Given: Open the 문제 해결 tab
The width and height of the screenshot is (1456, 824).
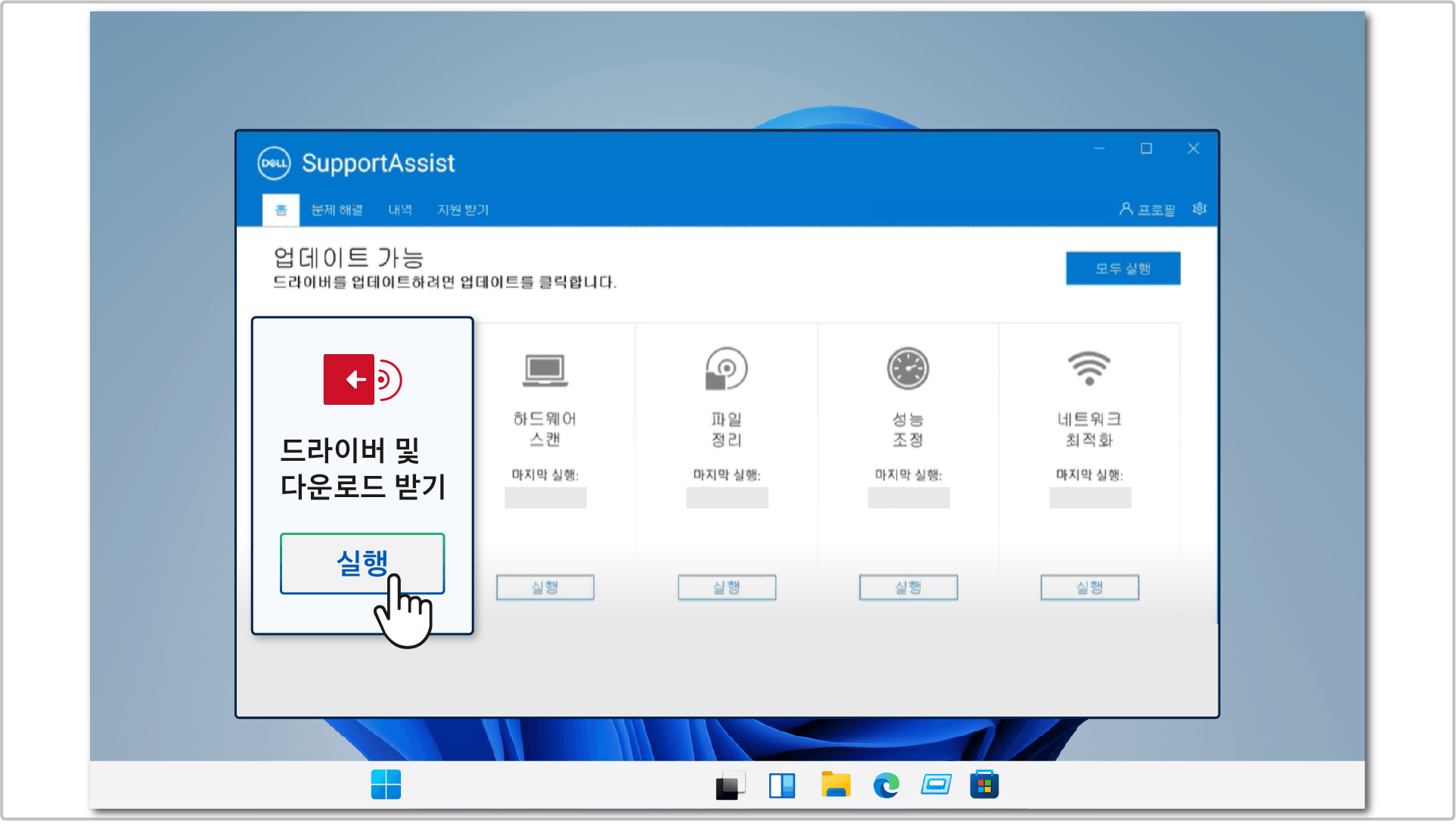Looking at the screenshot, I should [337, 210].
